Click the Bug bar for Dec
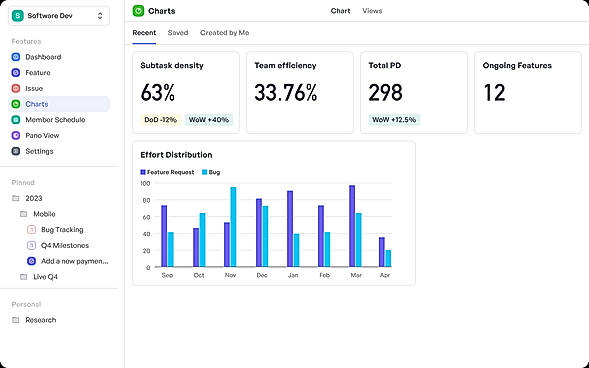Viewport: 589px width, 368px height. click(x=265, y=237)
